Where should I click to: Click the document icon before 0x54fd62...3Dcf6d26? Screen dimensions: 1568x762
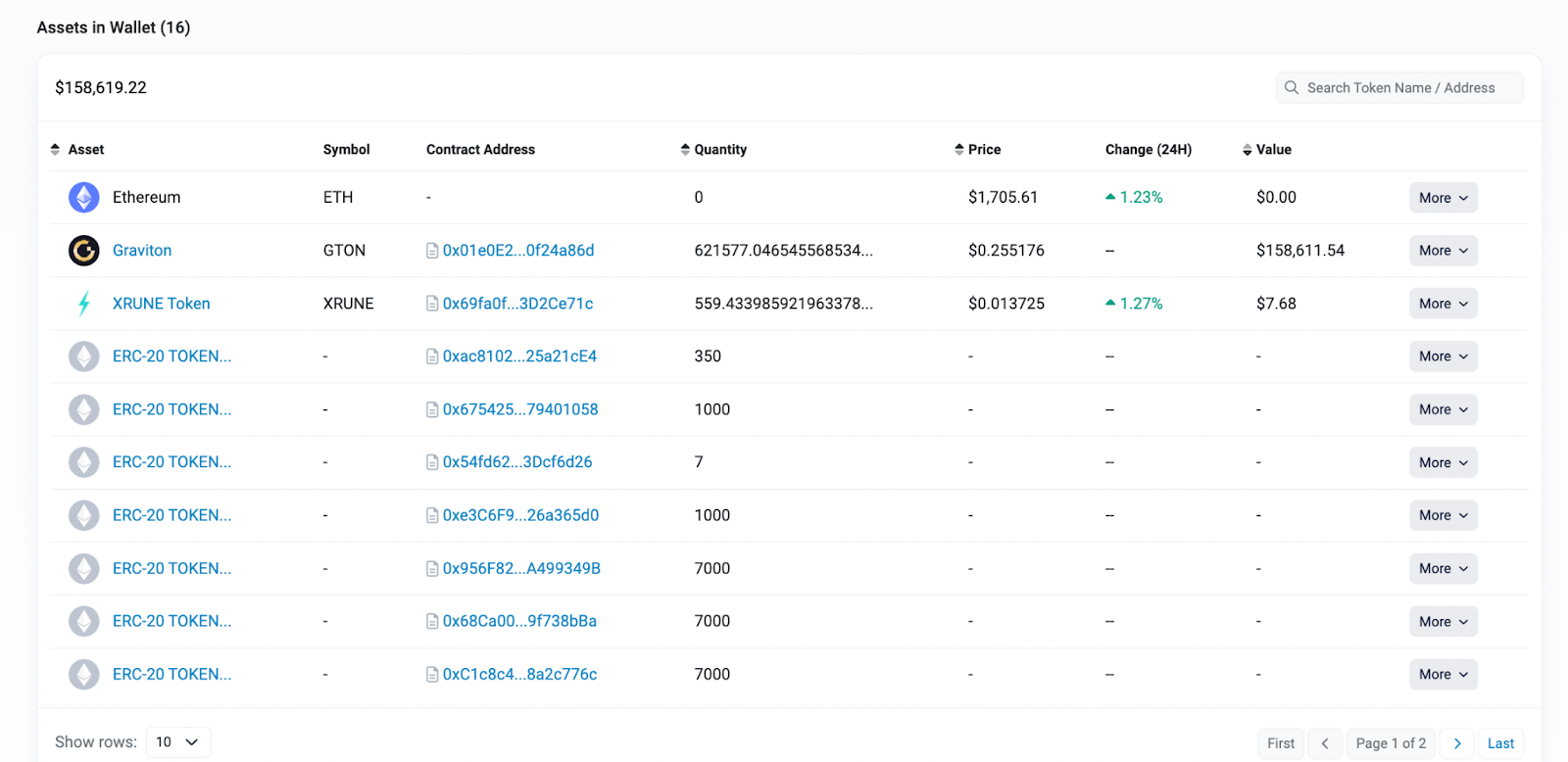[x=432, y=462]
